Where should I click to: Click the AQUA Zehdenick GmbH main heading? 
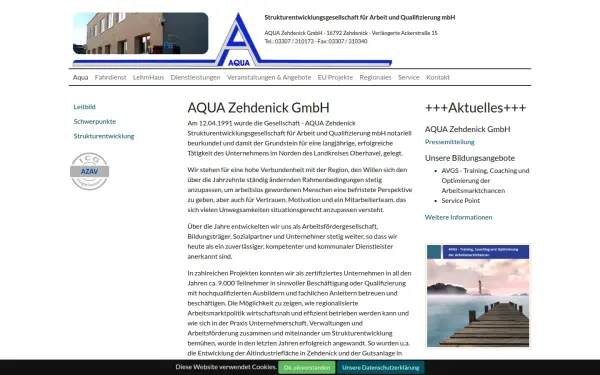259,108
